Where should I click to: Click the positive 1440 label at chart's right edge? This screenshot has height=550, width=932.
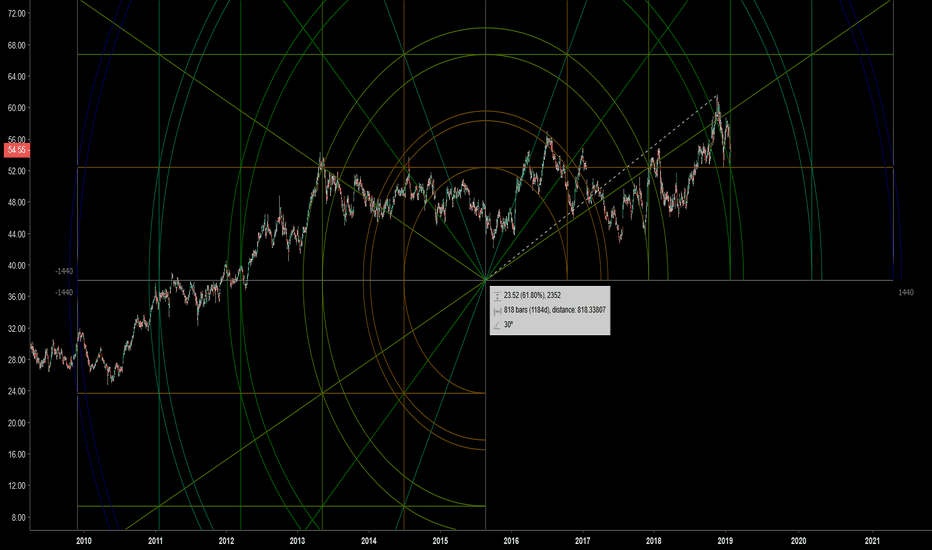906,293
